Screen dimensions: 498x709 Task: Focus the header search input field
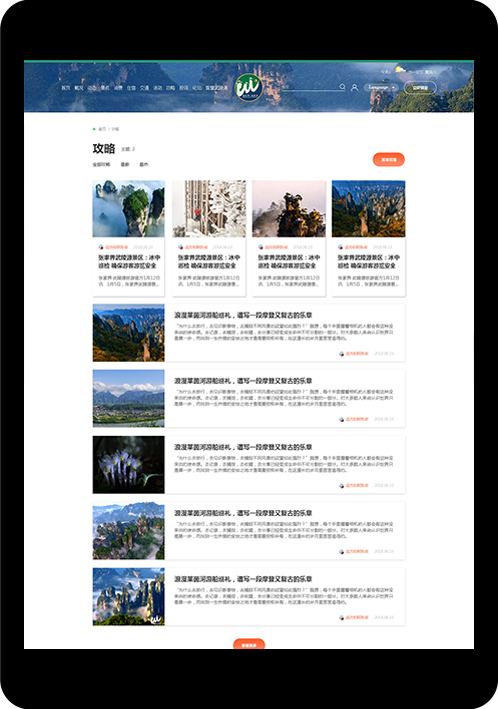coord(310,87)
